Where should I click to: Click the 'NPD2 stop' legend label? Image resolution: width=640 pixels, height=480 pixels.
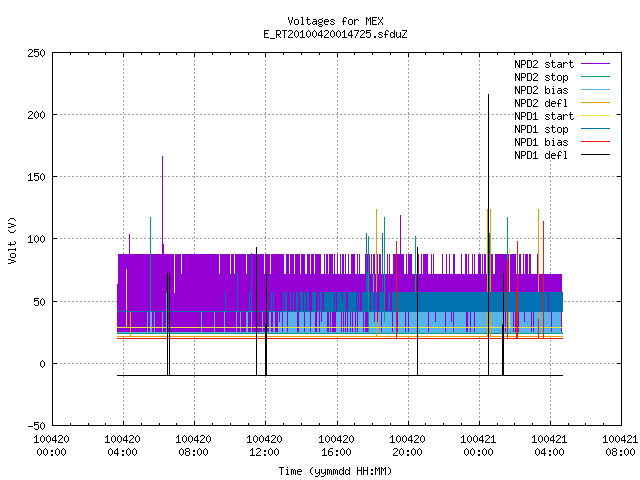541,77
